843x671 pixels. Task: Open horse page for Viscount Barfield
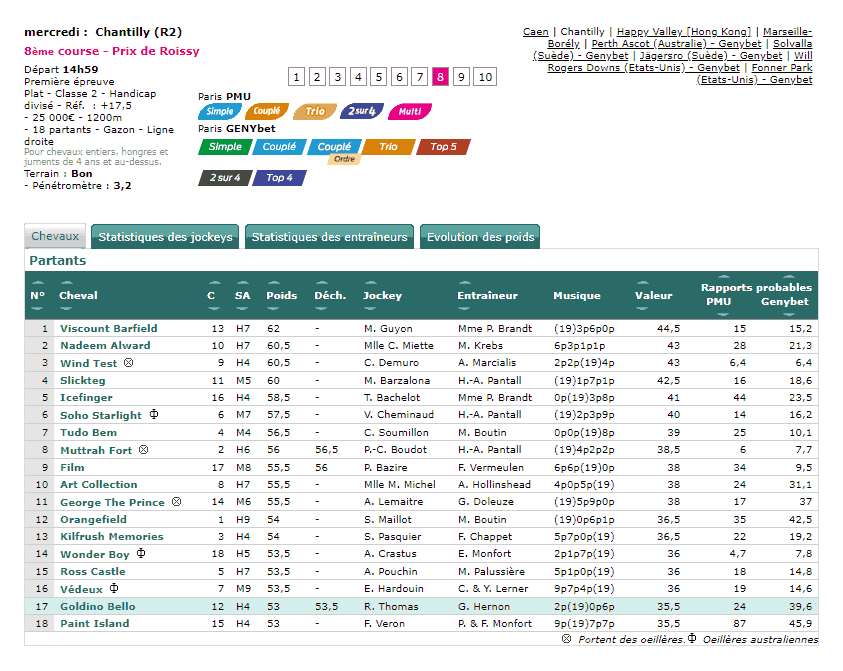(x=108, y=328)
